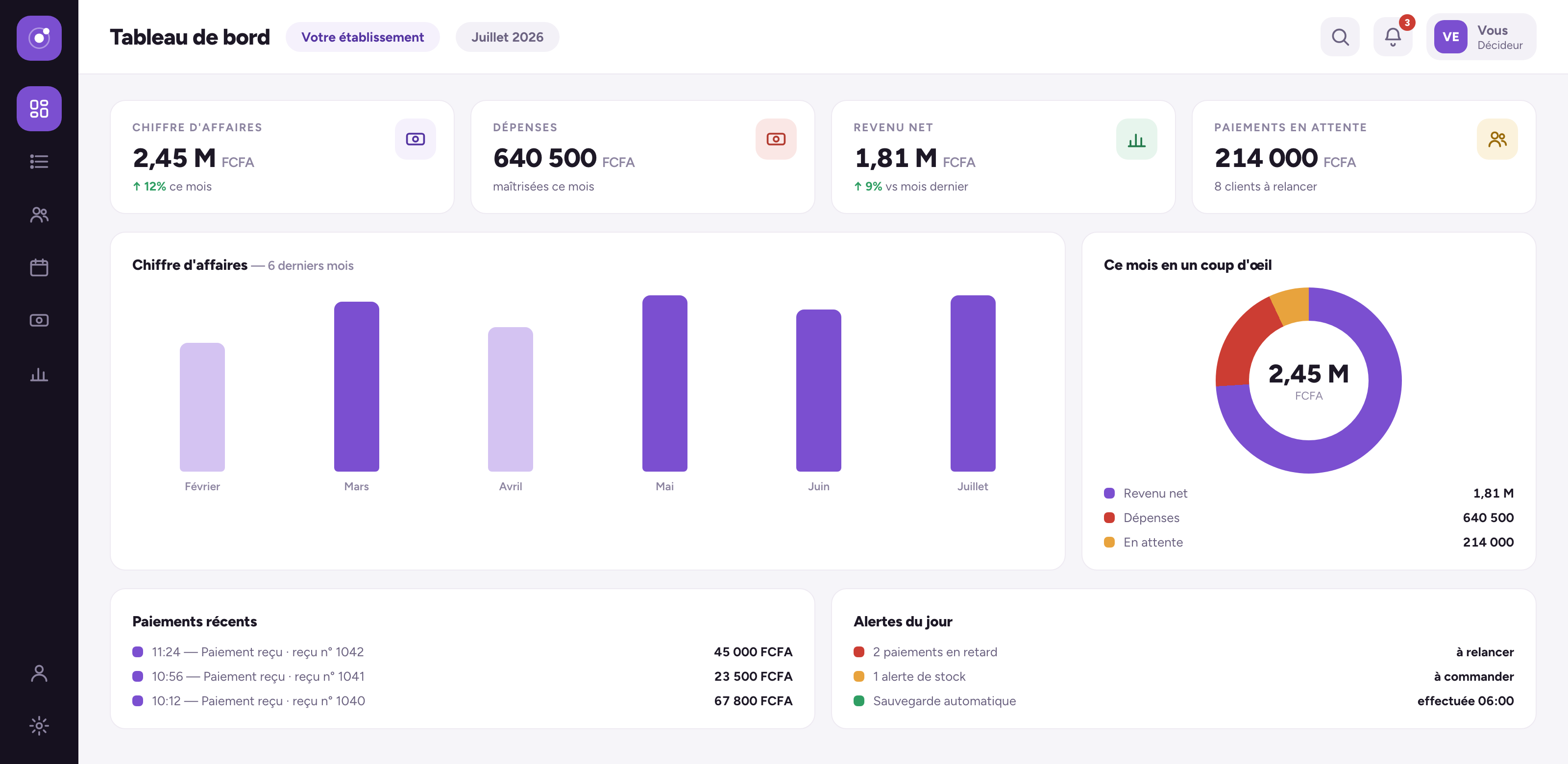Open payment row reçu n° 1042

click(x=462, y=652)
